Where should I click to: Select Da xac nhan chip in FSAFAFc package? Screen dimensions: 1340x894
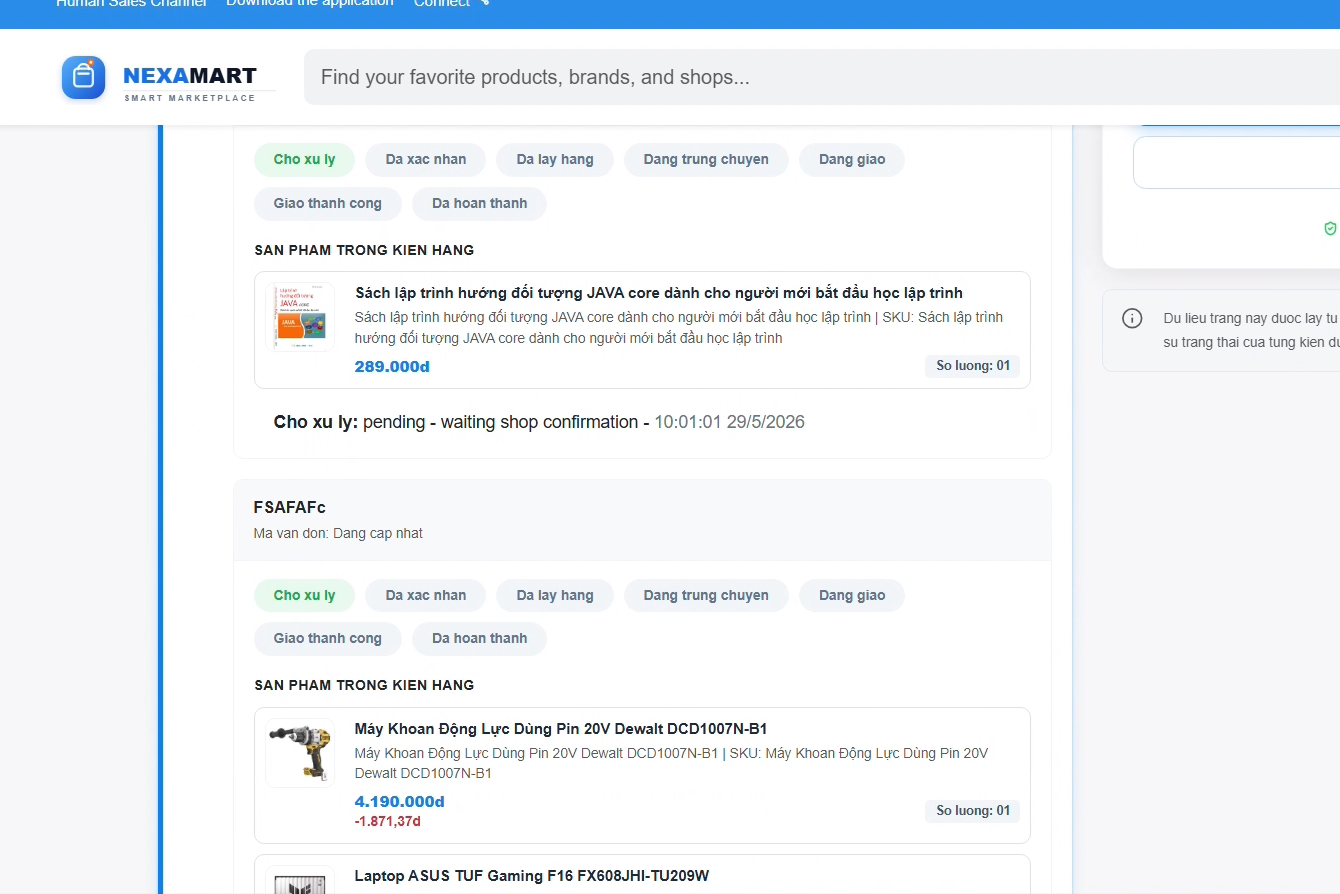click(426, 595)
